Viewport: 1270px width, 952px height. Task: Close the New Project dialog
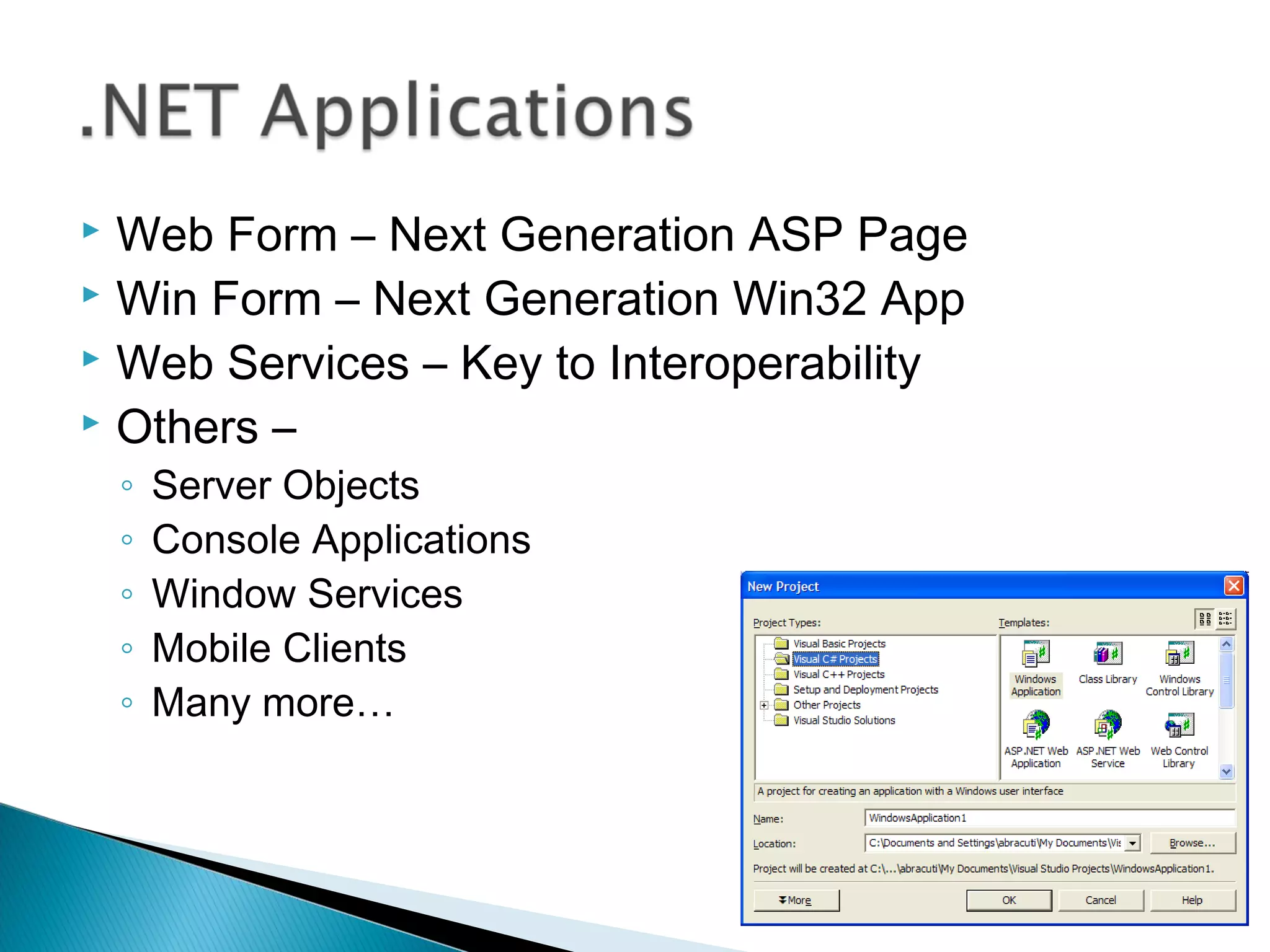tap(1233, 586)
